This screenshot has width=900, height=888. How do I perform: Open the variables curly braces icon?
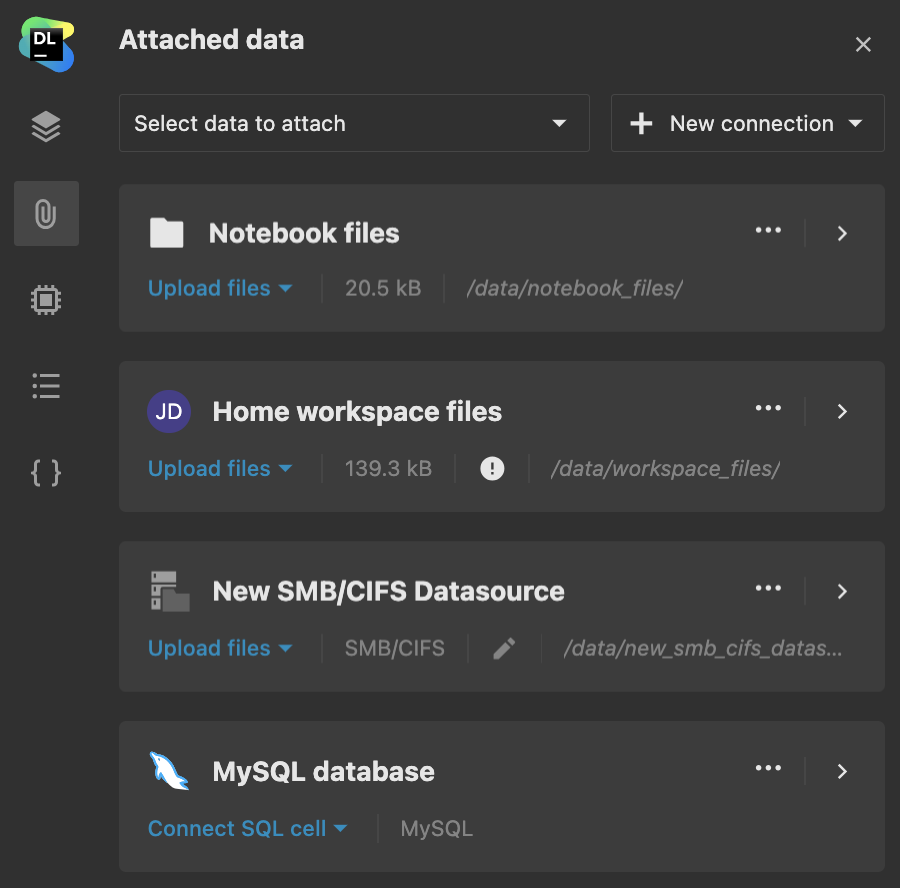46,472
